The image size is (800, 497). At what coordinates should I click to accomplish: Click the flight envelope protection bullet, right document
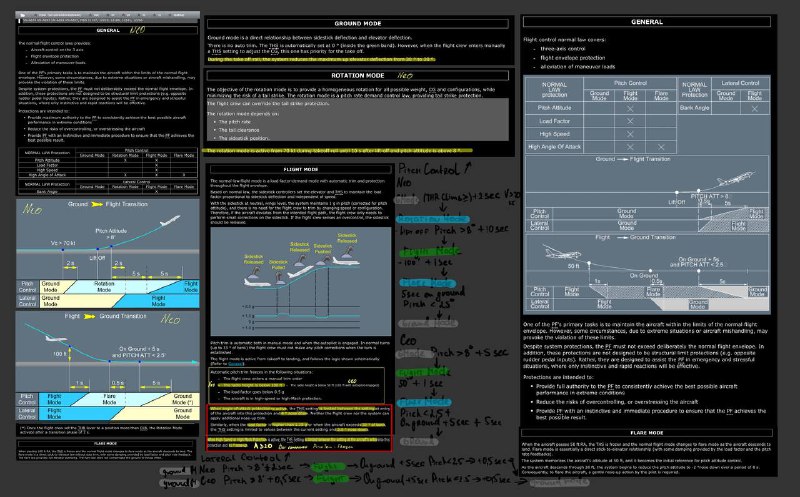pyautogui.click(x=572, y=58)
